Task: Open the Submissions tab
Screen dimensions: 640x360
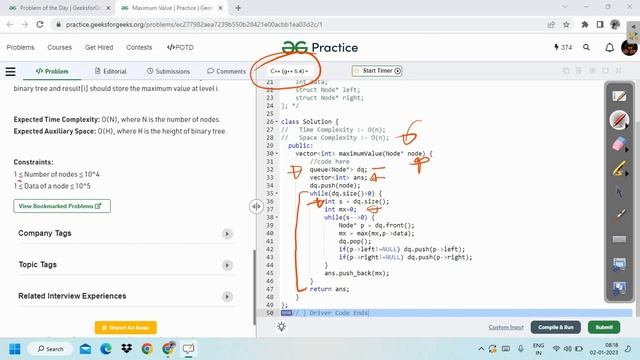Action: coord(168,71)
